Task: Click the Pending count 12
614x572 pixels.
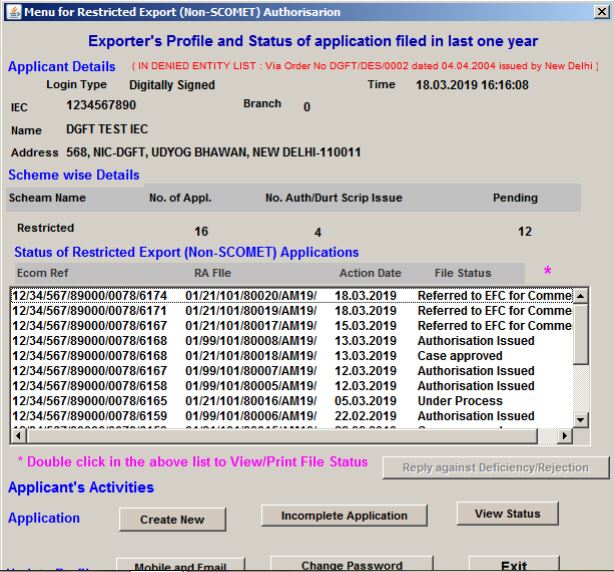Action: (x=525, y=231)
